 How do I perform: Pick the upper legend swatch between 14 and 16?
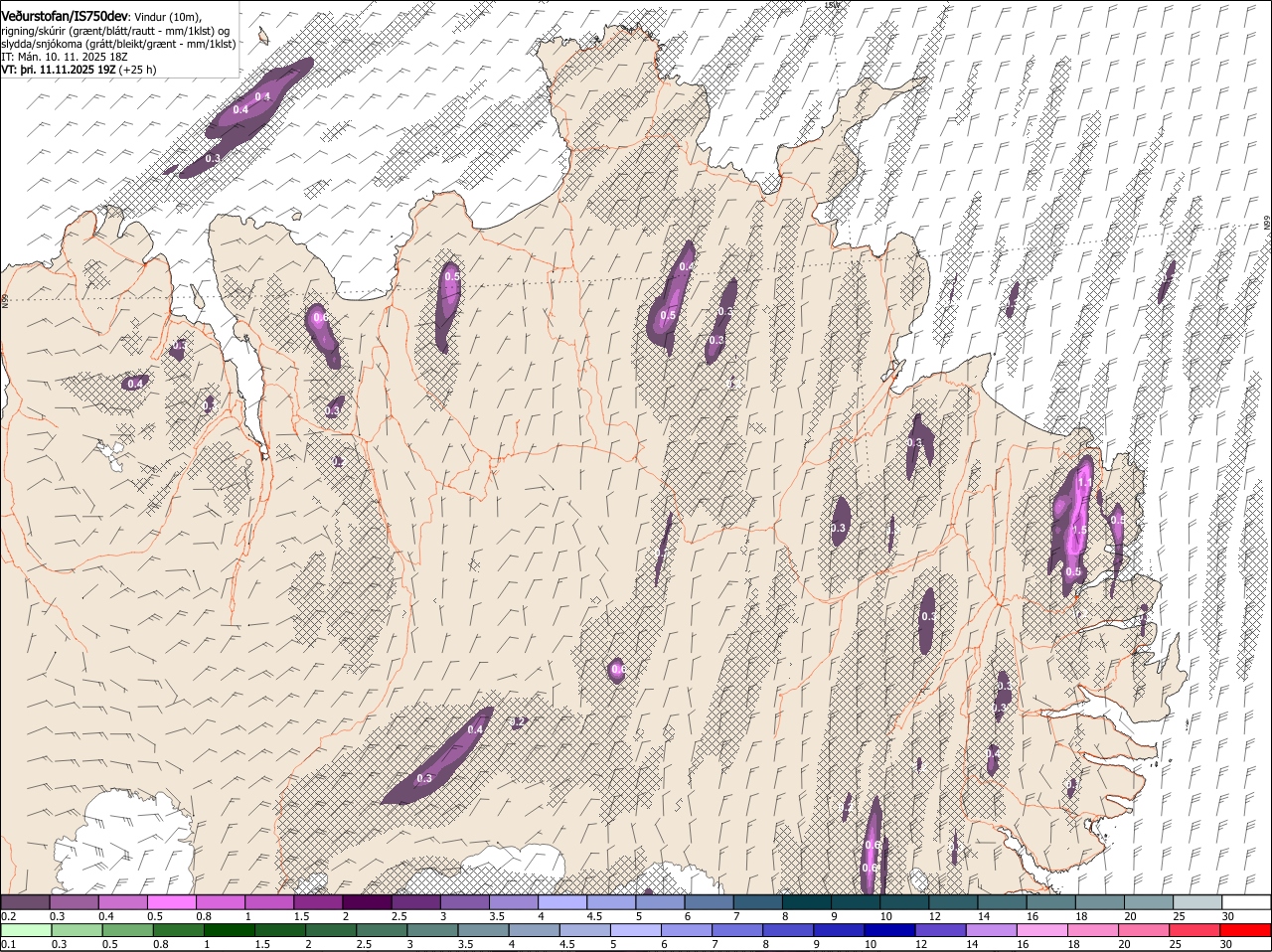coord(1003,901)
